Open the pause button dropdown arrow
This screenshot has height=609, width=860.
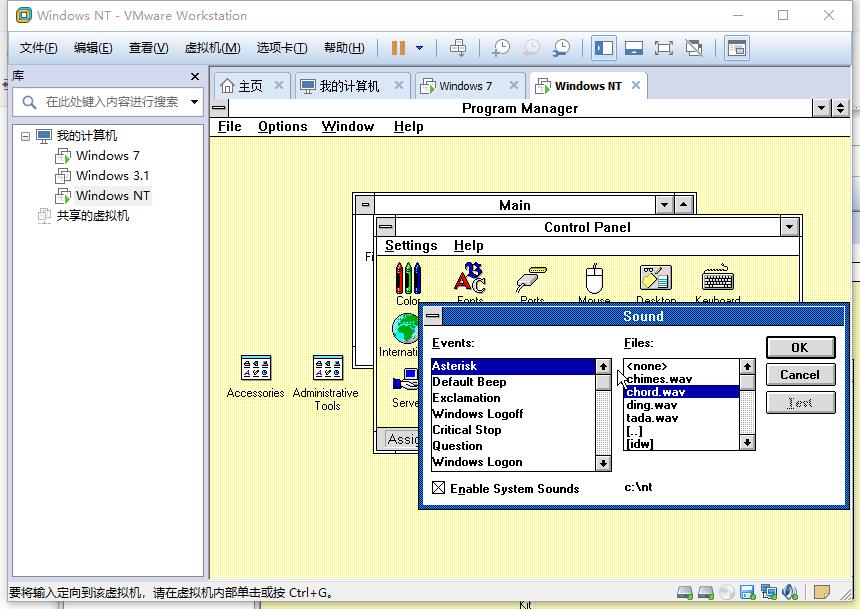tap(420, 48)
